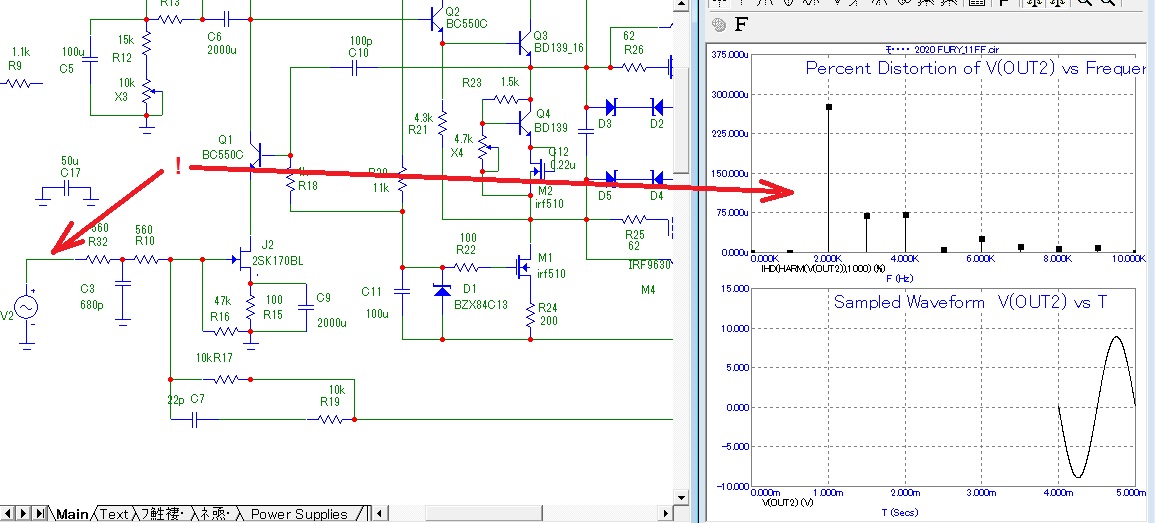Select the C3 680p capacitor symbol
Image resolution: width=1155 pixels, height=523 pixels.
click(x=122, y=283)
